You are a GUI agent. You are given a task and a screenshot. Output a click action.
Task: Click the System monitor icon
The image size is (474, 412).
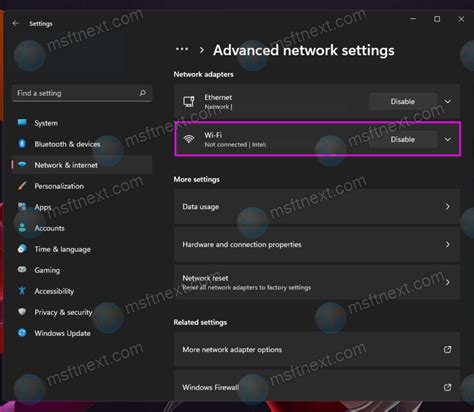[x=22, y=123]
